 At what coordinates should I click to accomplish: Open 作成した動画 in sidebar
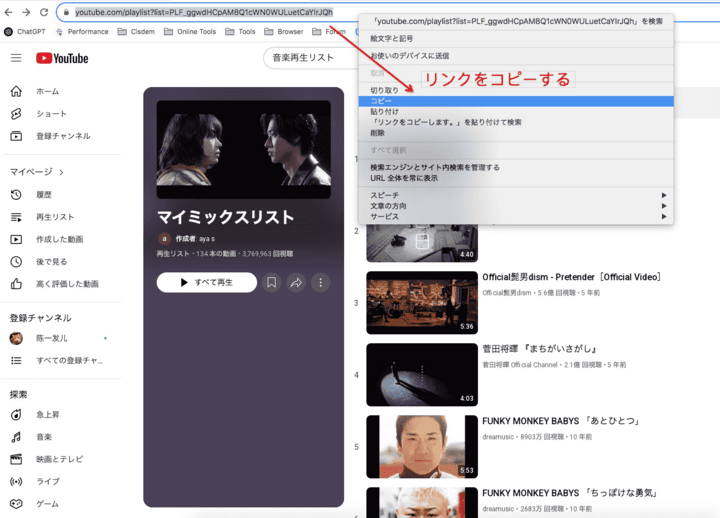[47, 239]
